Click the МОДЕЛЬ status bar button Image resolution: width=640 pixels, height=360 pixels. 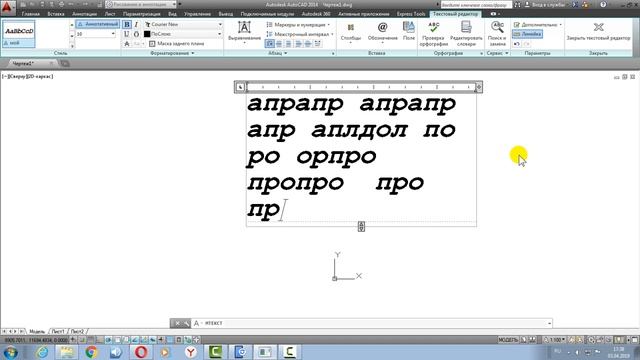(508, 340)
